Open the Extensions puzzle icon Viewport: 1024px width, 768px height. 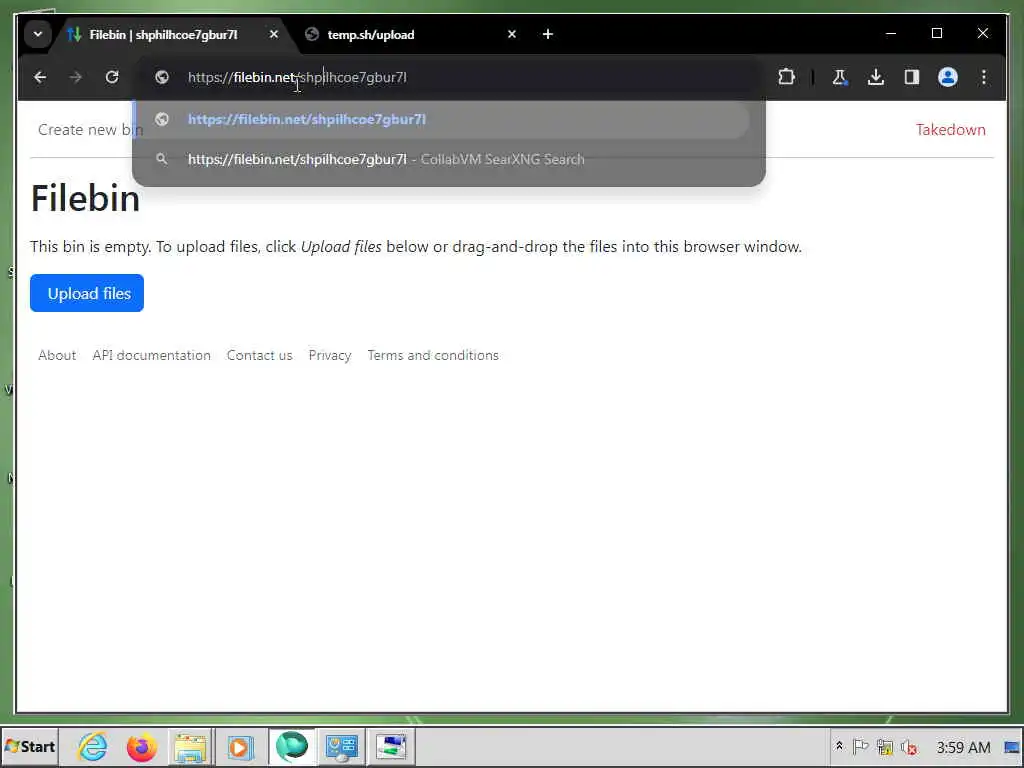click(786, 77)
